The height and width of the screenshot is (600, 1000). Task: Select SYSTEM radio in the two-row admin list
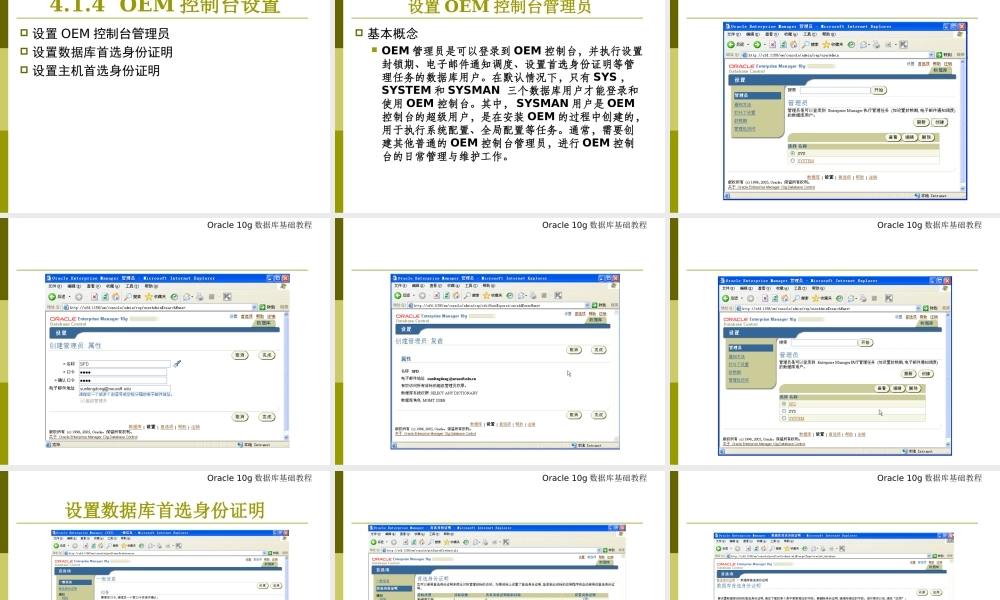point(793,161)
